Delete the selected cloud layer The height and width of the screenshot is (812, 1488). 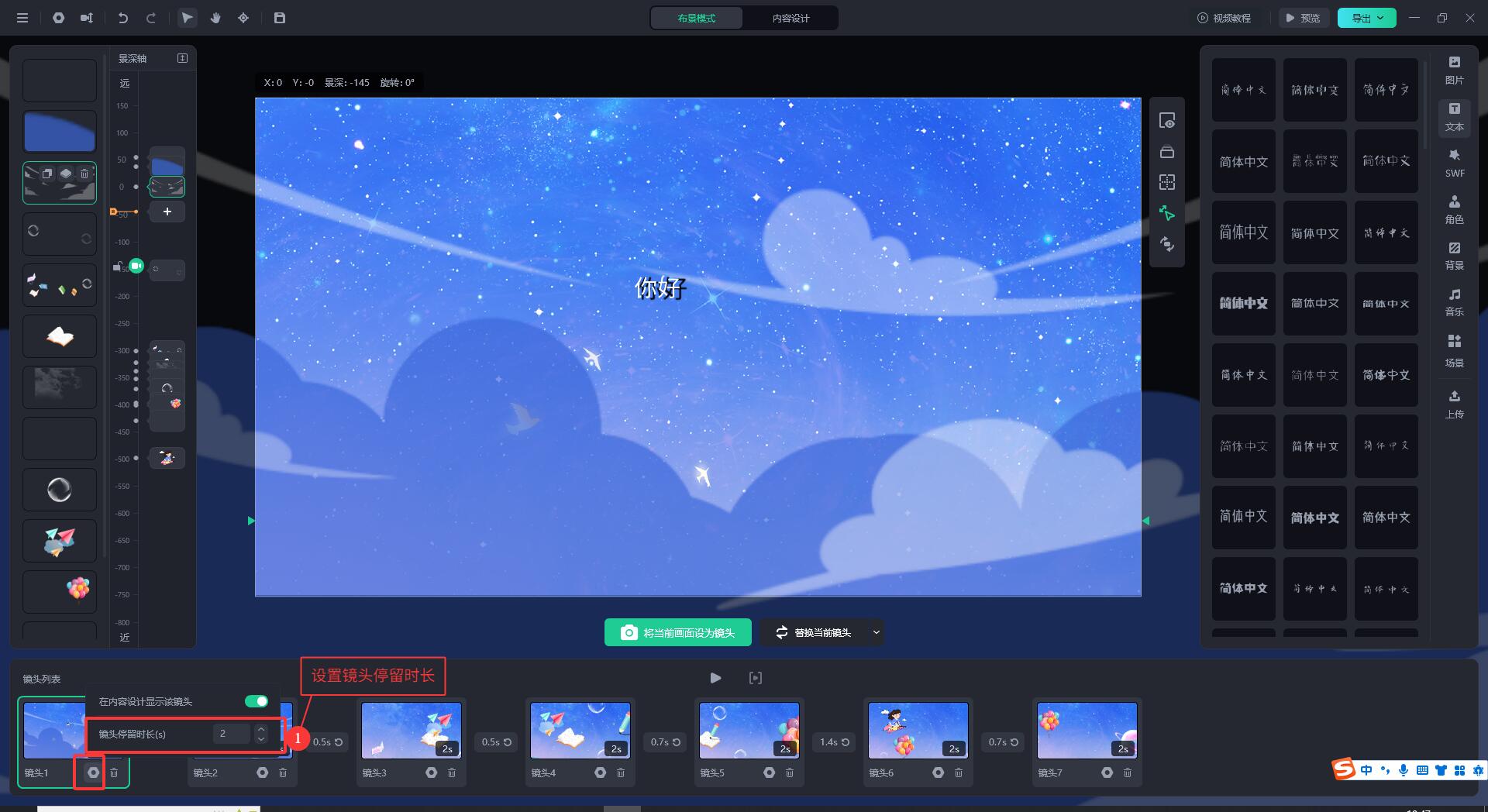tap(84, 174)
